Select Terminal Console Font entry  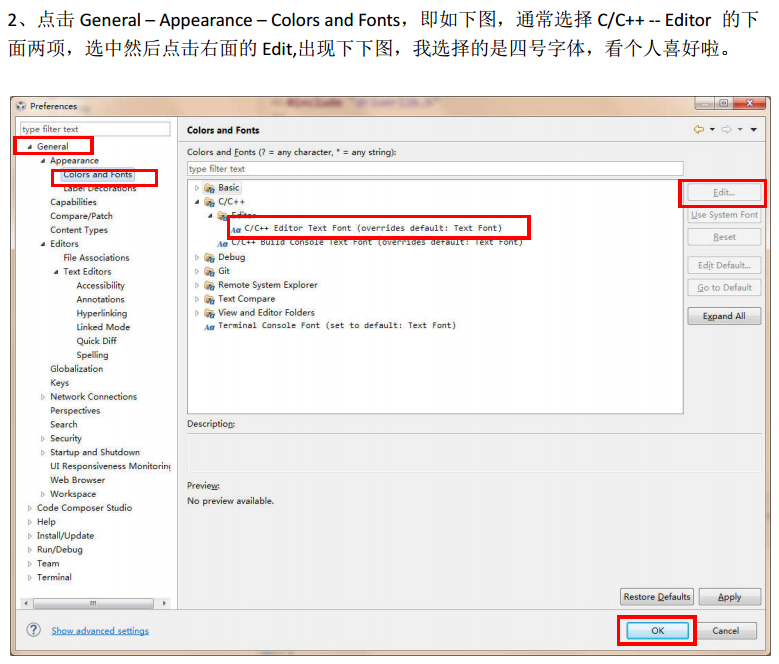337,326
